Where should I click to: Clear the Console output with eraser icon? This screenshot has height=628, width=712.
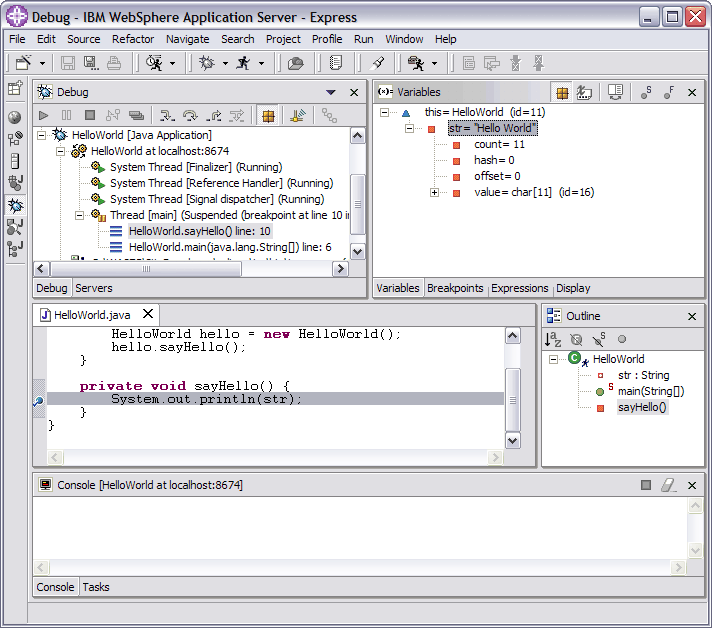[x=668, y=485]
